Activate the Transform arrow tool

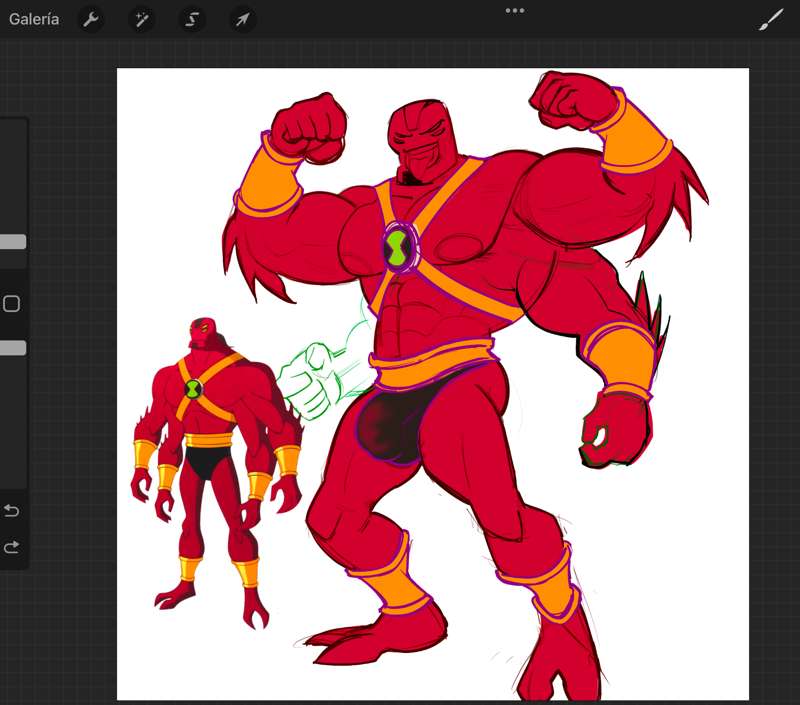point(242,19)
